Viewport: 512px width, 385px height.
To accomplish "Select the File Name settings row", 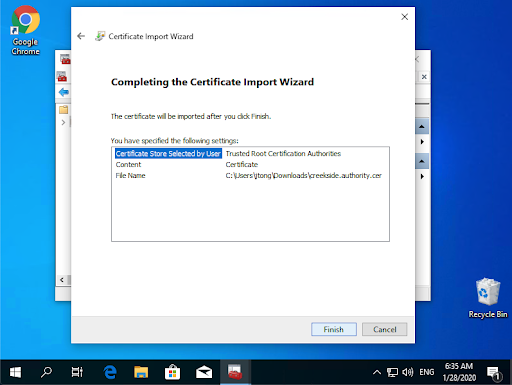I will tap(250, 175).
